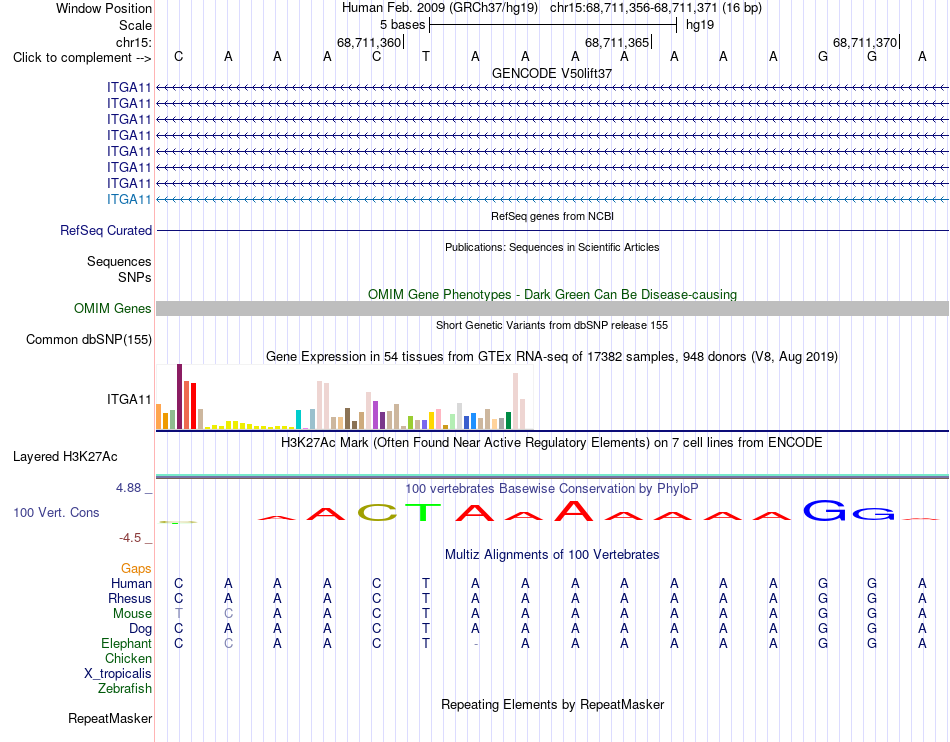
Task: Click the 5 bases scale bar
Action: pyautogui.click(x=553, y=25)
